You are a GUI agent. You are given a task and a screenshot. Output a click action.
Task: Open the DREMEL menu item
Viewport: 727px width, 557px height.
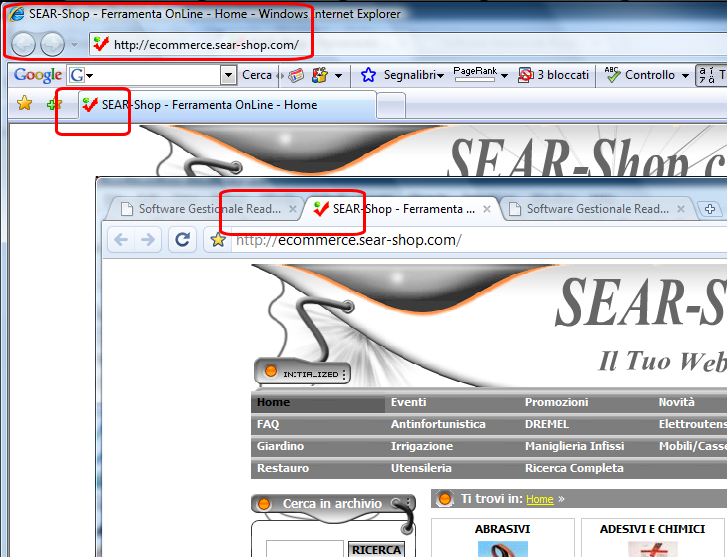[x=547, y=424]
